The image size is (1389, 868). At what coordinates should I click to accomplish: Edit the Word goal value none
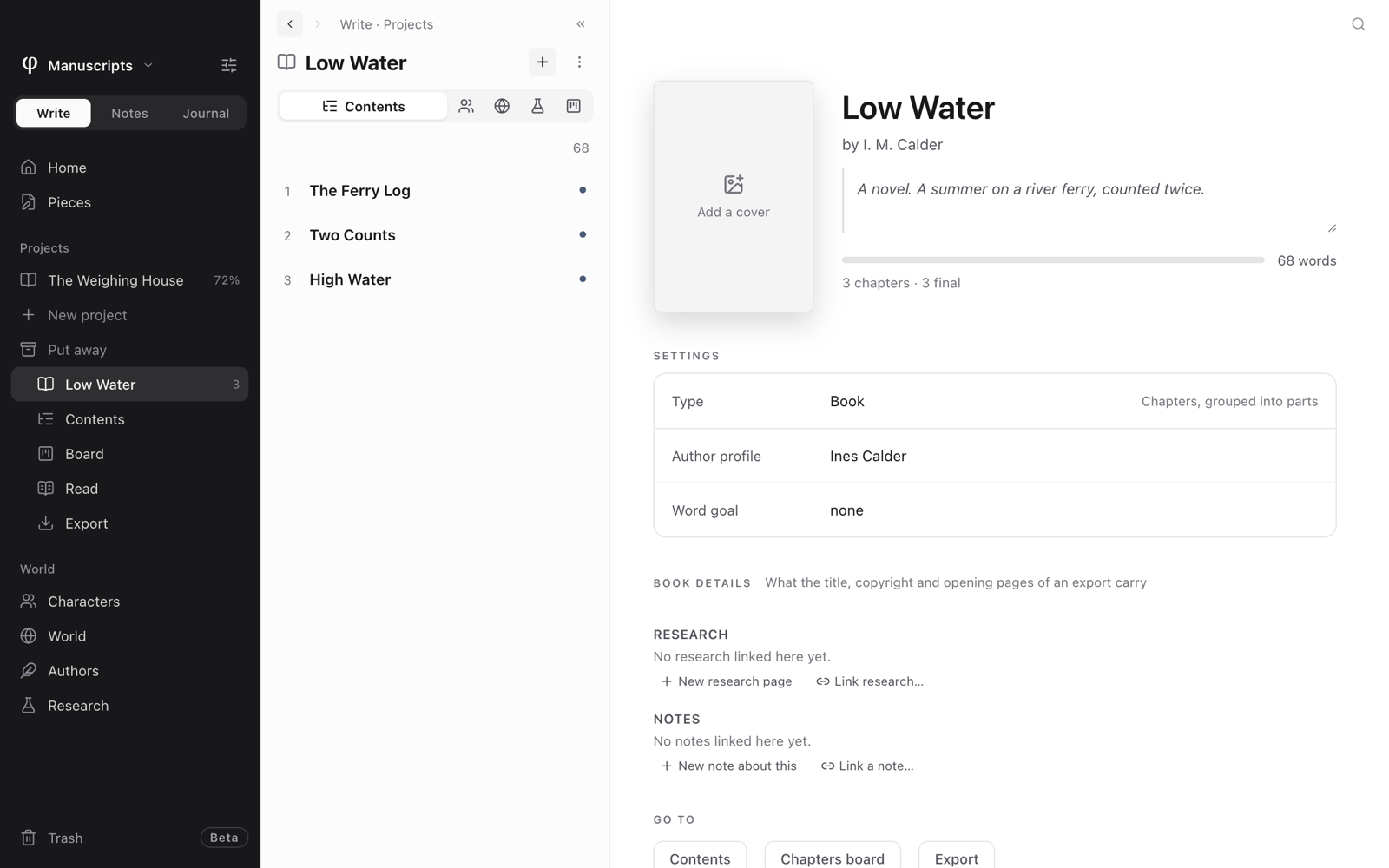[846, 510]
